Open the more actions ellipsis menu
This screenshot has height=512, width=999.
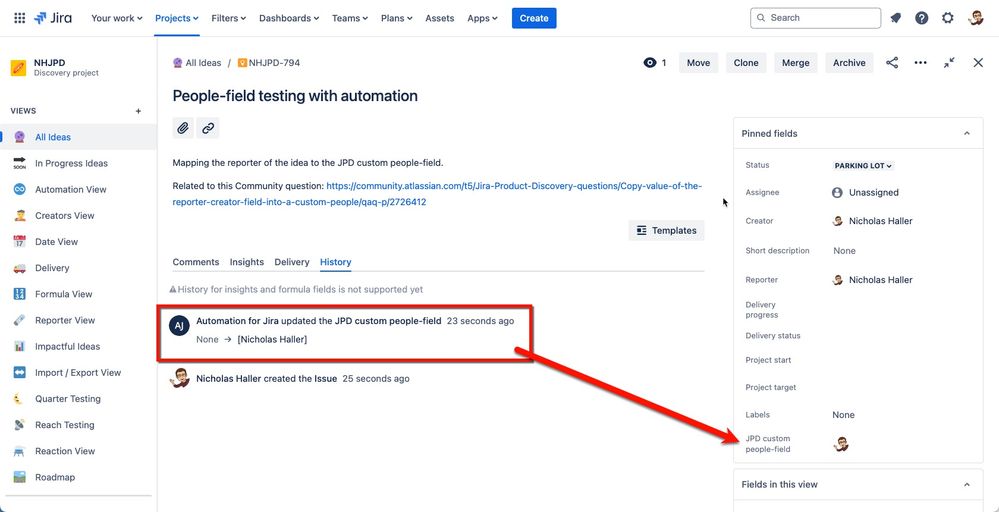tap(921, 62)
